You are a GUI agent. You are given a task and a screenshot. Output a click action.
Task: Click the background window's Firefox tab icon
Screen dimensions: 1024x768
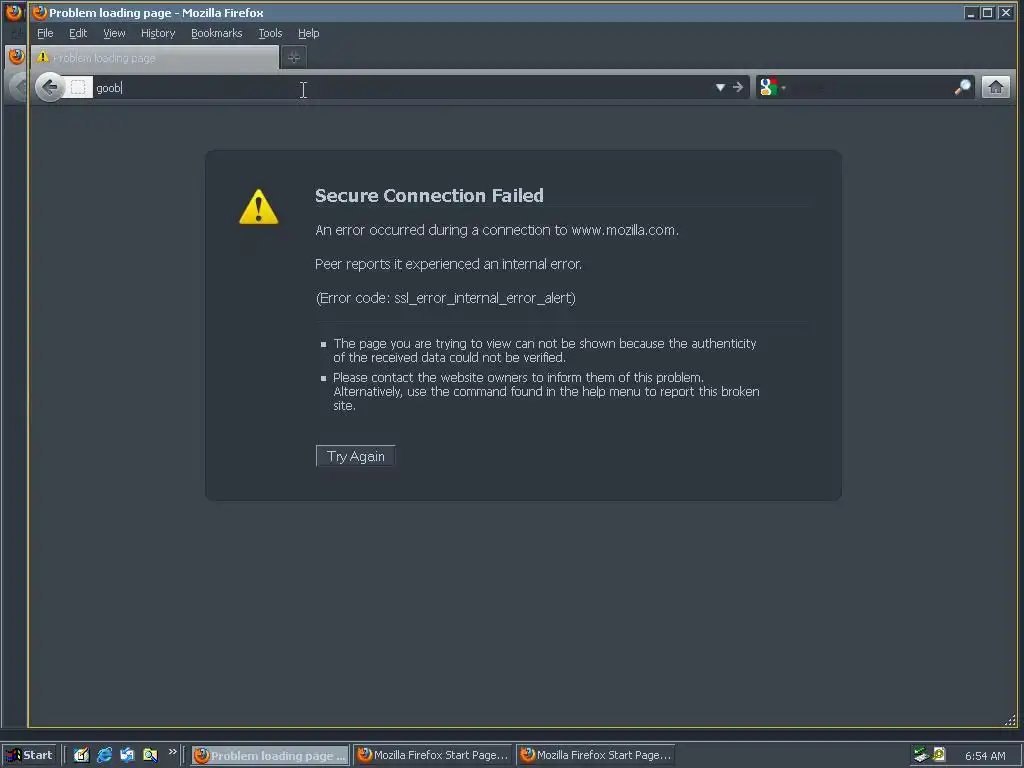coord(16,57)
